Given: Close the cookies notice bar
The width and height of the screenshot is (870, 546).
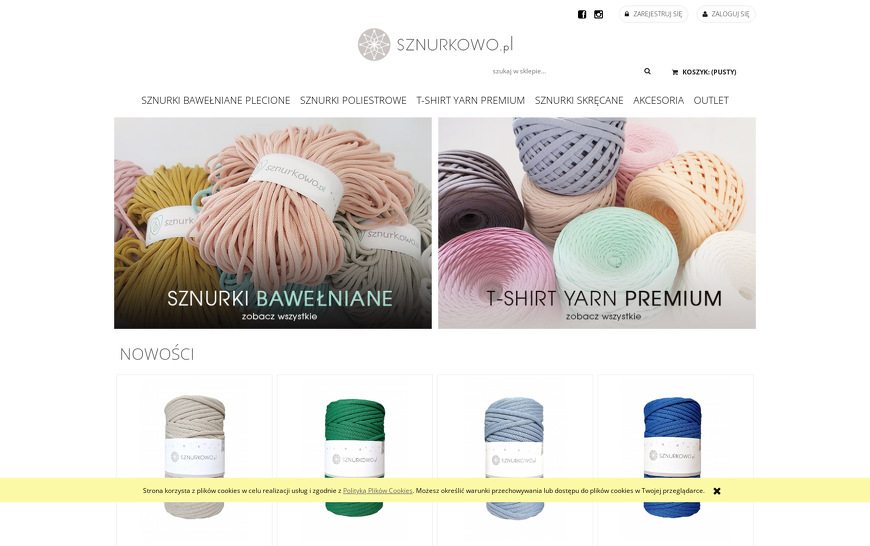Looking at the screenshot, I should [717, 491].
